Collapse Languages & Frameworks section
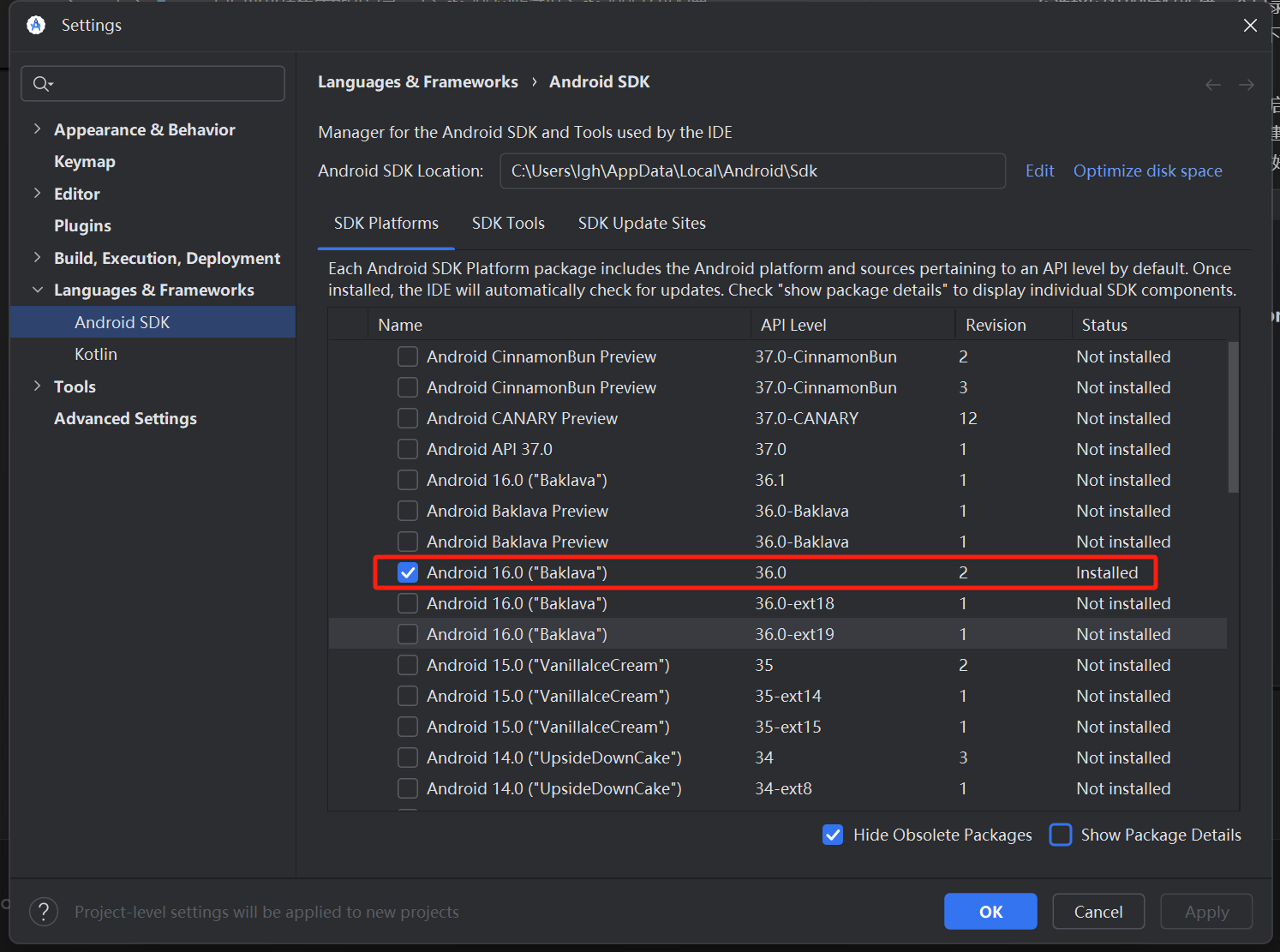 tap(37, 290)
